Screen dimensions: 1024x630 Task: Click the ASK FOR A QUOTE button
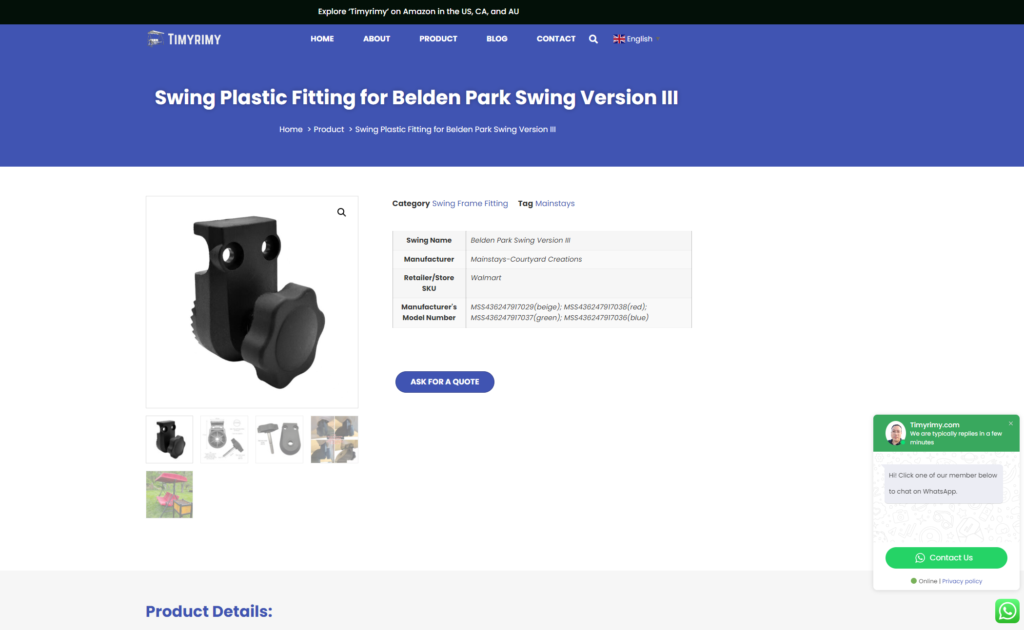[x=445, y=382]
